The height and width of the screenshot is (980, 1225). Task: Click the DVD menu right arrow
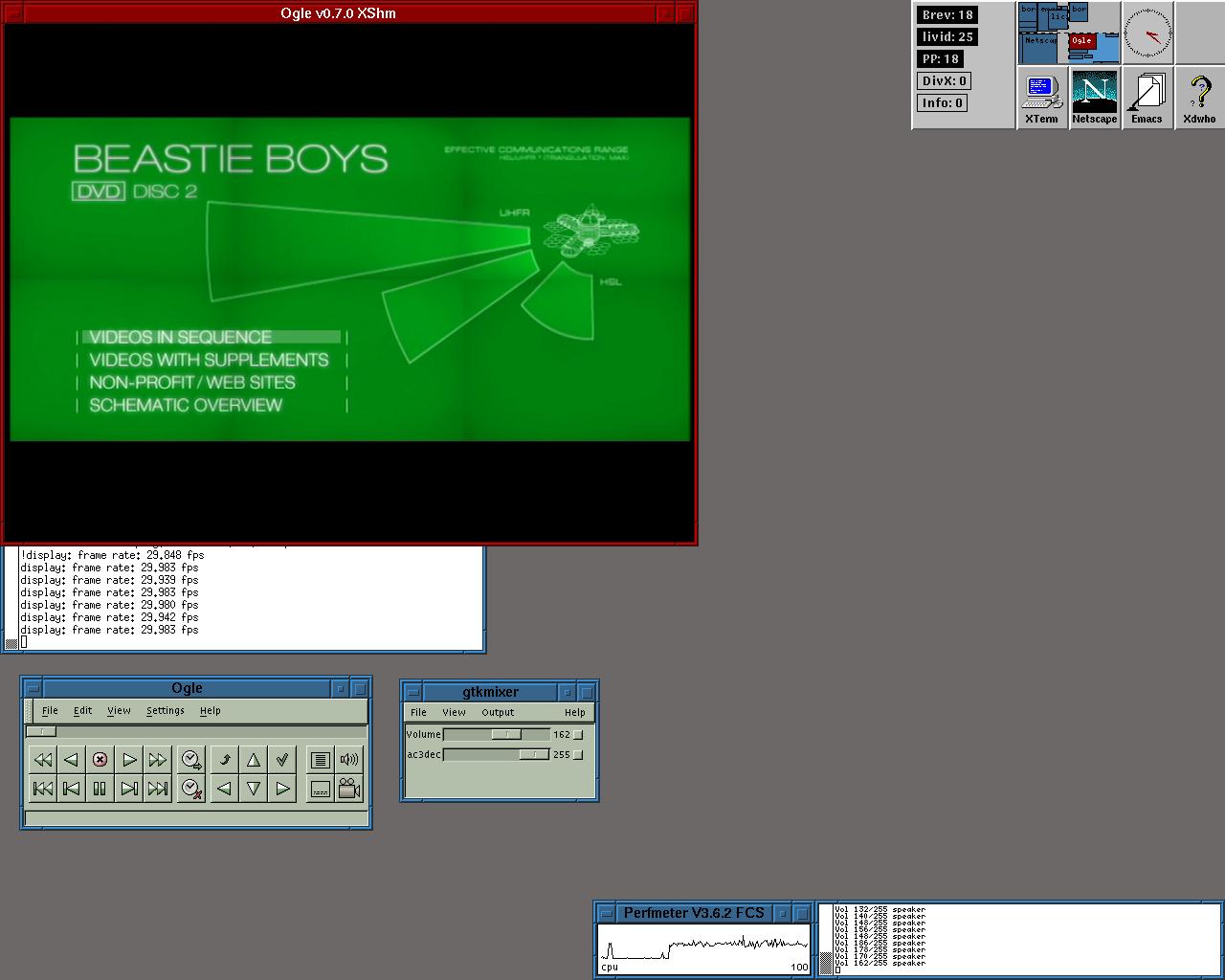click(x=282, y=789)
